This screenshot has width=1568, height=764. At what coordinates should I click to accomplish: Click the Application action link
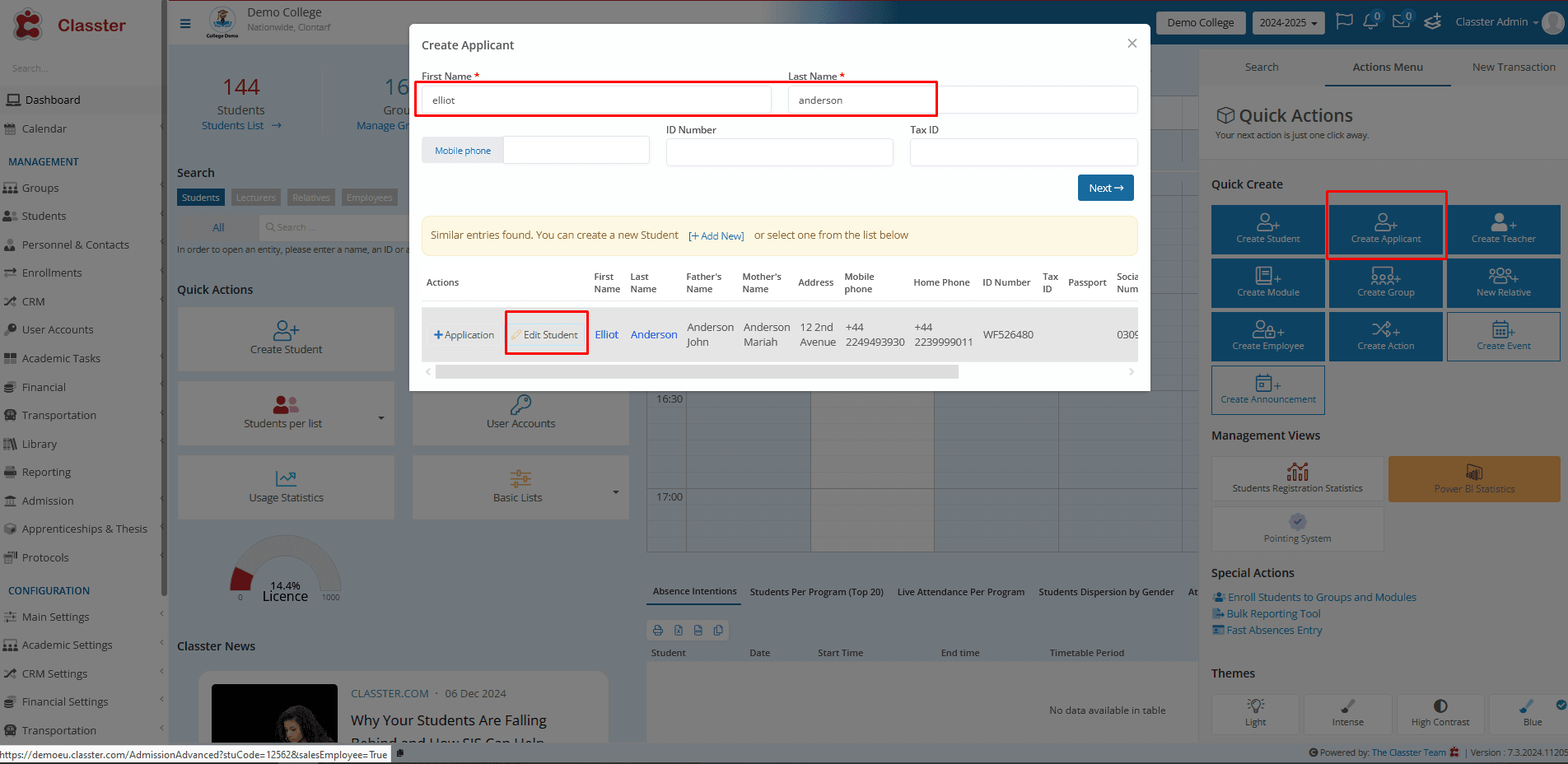pyautogui.click(x=464, y=335)
